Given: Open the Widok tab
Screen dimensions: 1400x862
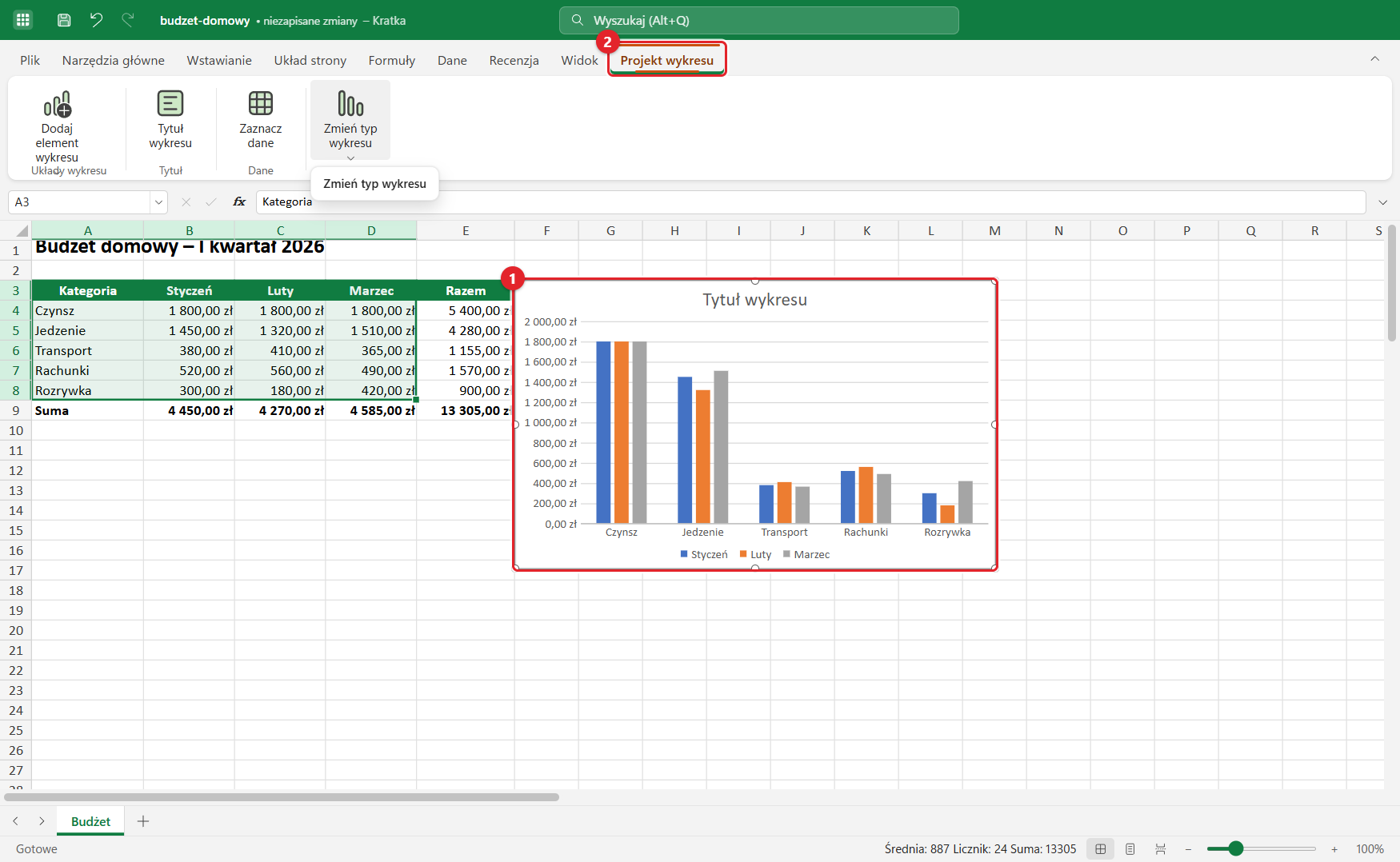Looking at the screenshot, I should point(579,60).
